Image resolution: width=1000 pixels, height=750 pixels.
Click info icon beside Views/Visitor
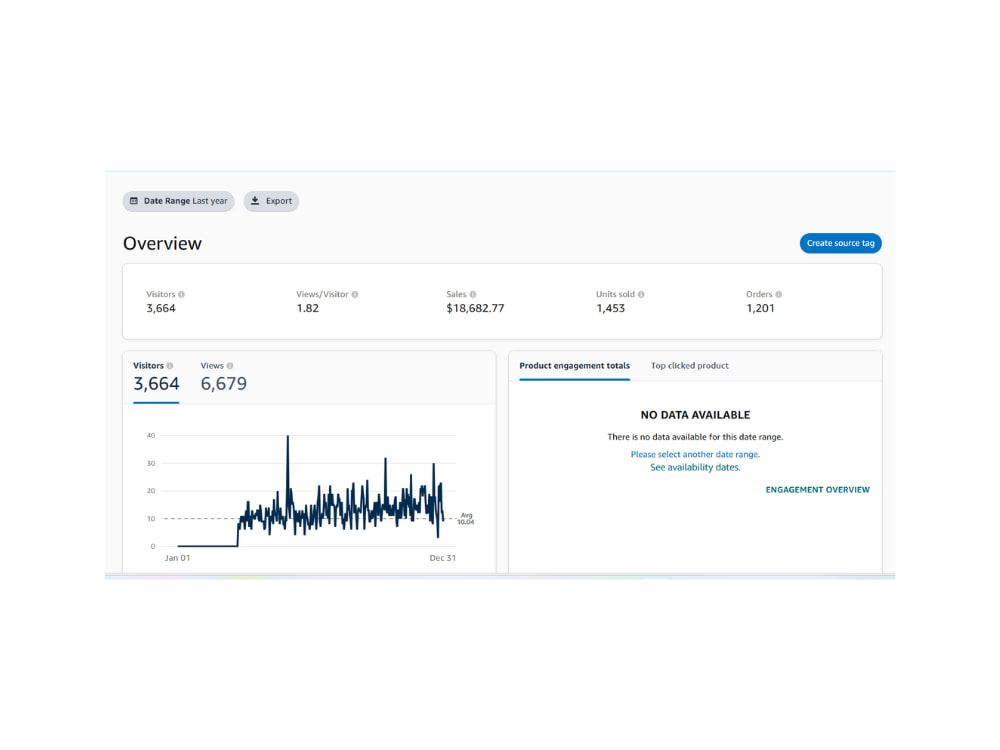(355, 295)
